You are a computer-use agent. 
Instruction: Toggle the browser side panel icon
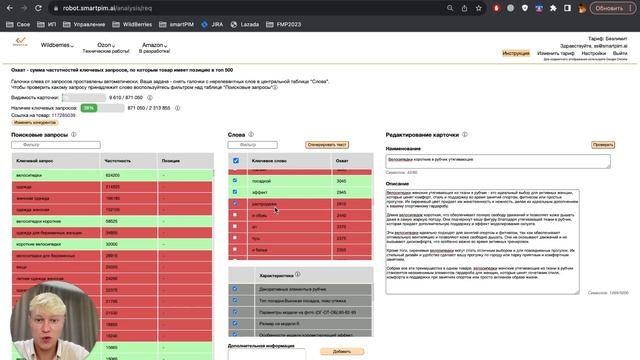point(567,8)
